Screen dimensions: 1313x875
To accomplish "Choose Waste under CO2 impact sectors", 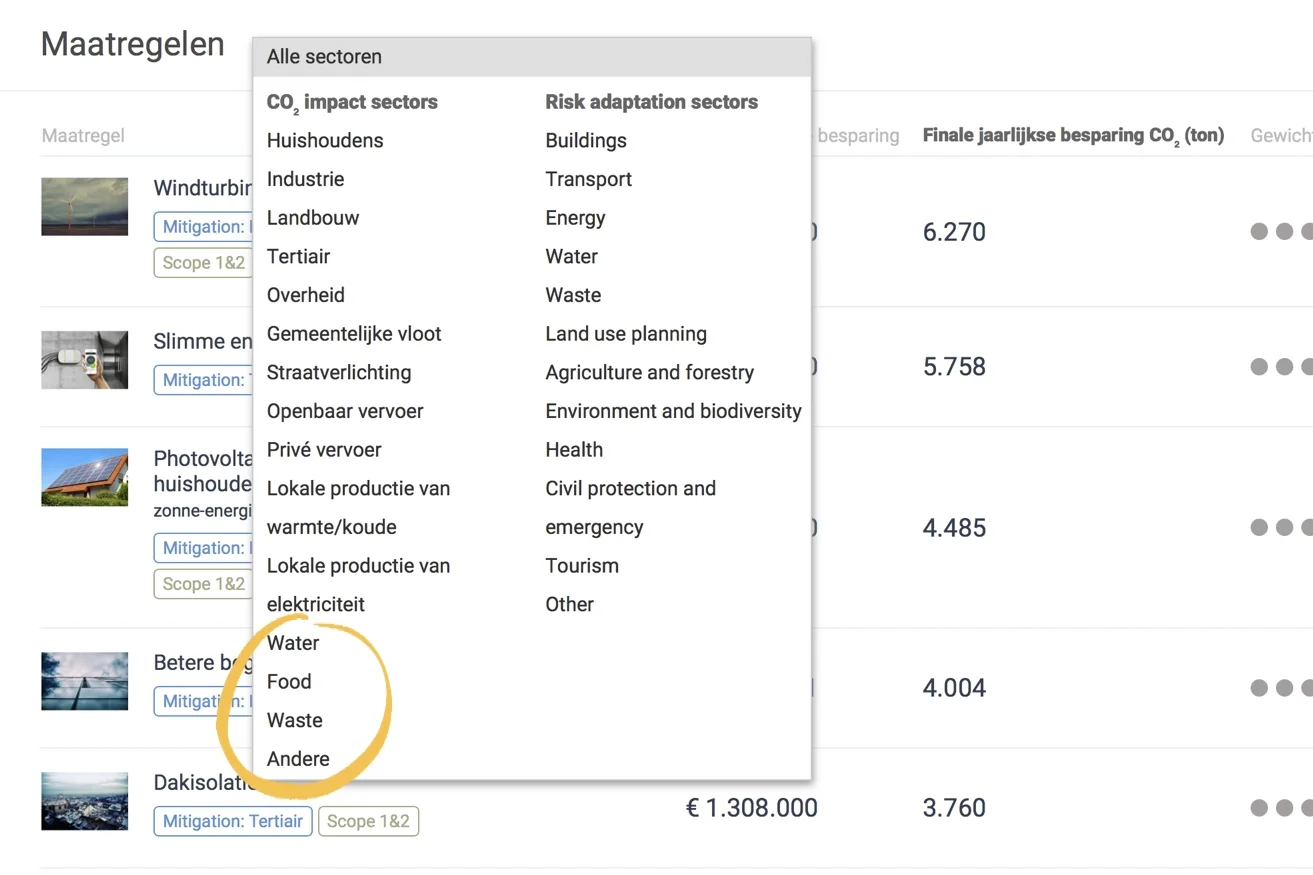I will click(x=295, y=721).
